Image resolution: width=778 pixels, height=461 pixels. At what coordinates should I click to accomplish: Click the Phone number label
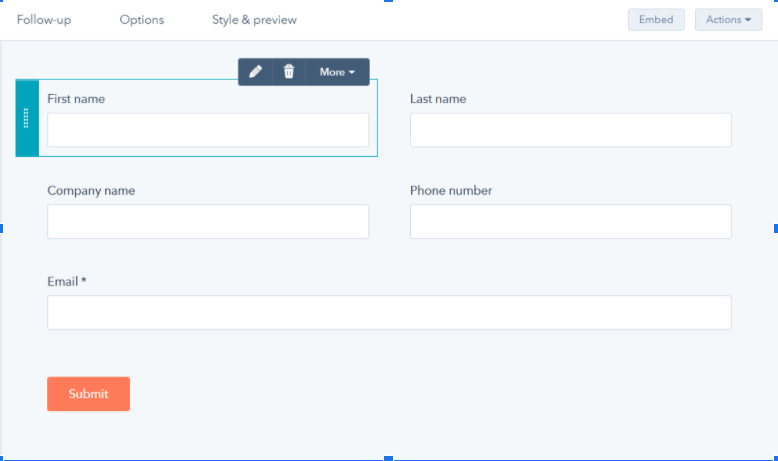coord(451,191)
